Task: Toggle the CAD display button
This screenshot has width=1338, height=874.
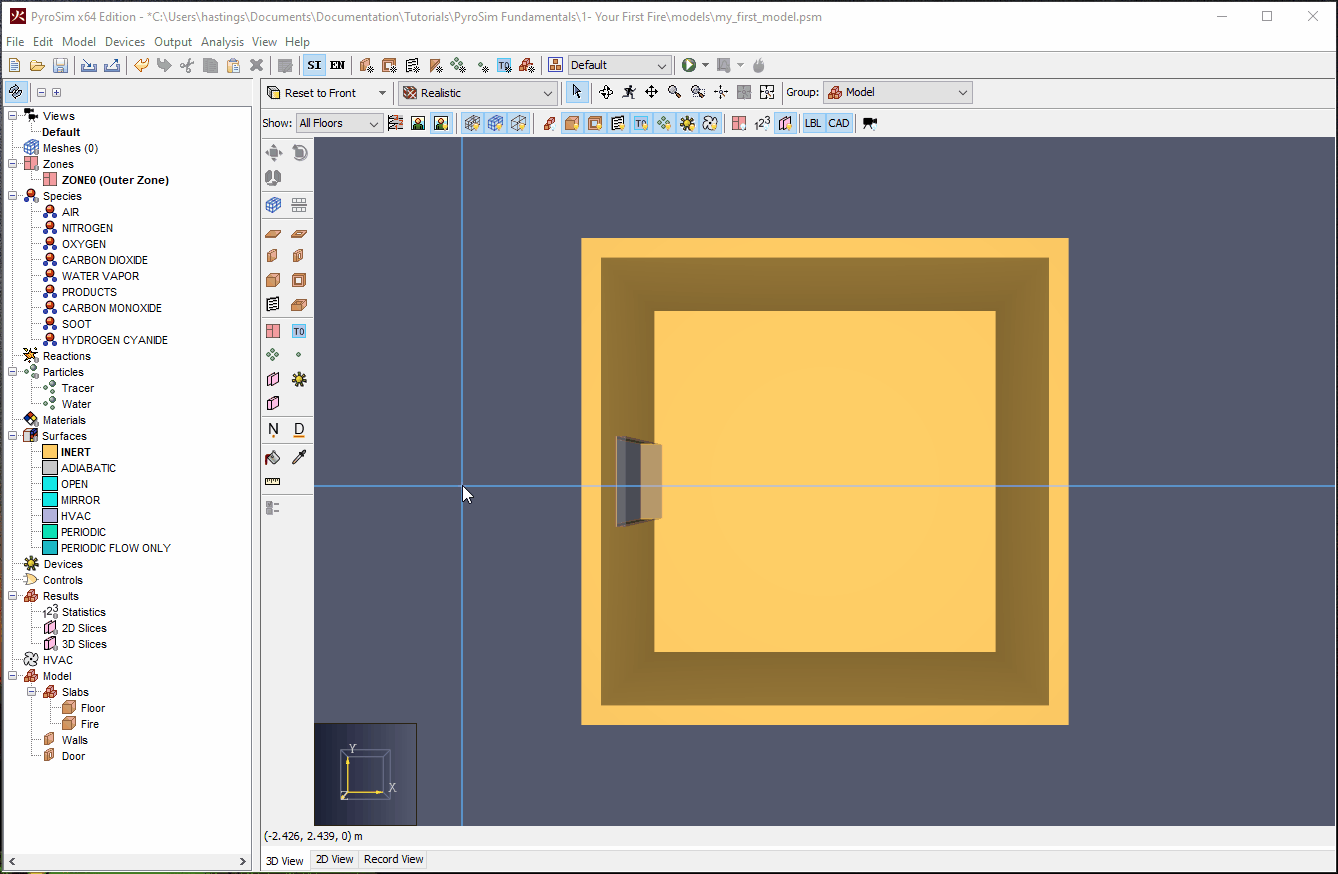Action: tap(838, 123)
